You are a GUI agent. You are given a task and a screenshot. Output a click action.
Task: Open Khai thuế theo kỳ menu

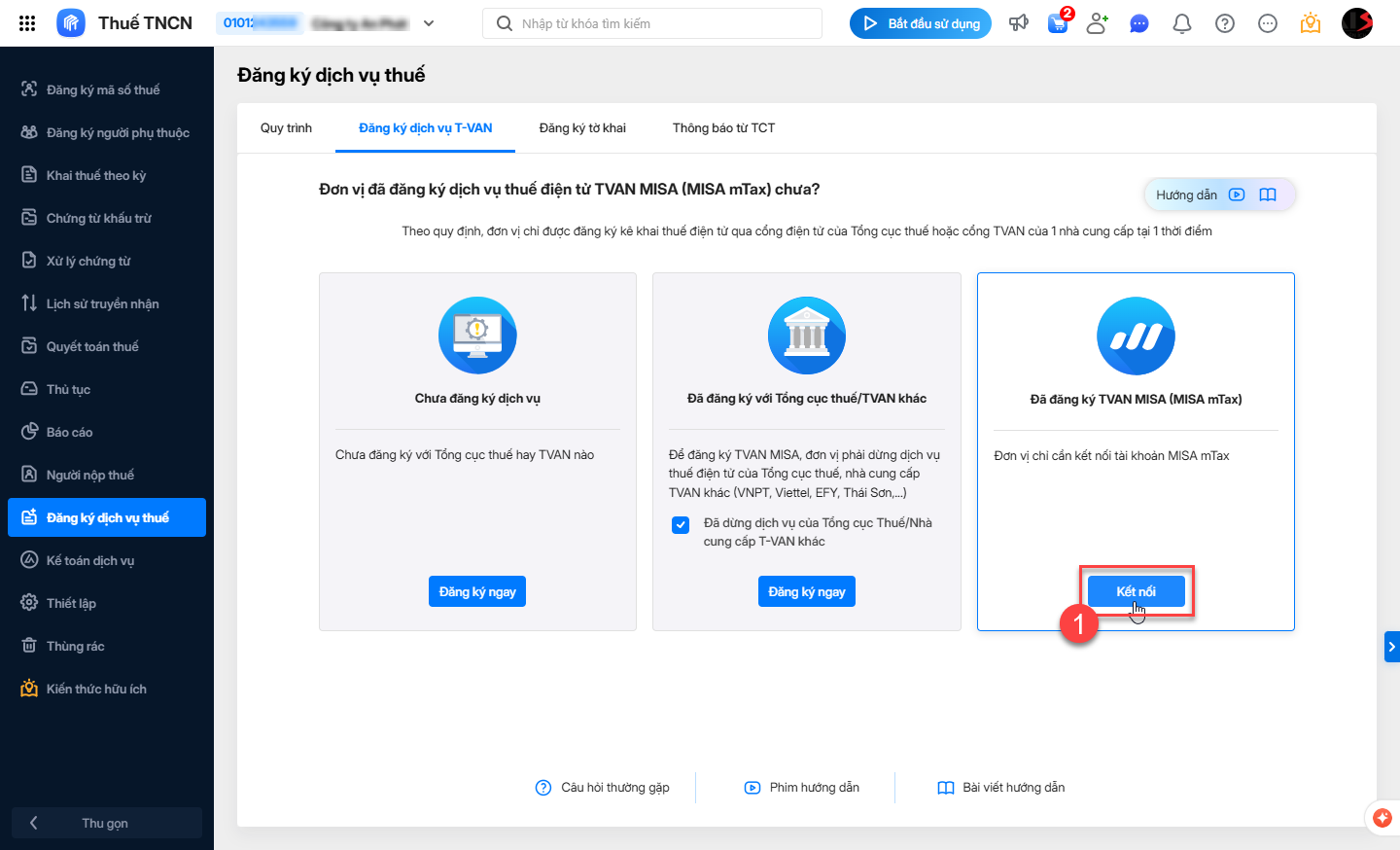click(x=107, y=175)
